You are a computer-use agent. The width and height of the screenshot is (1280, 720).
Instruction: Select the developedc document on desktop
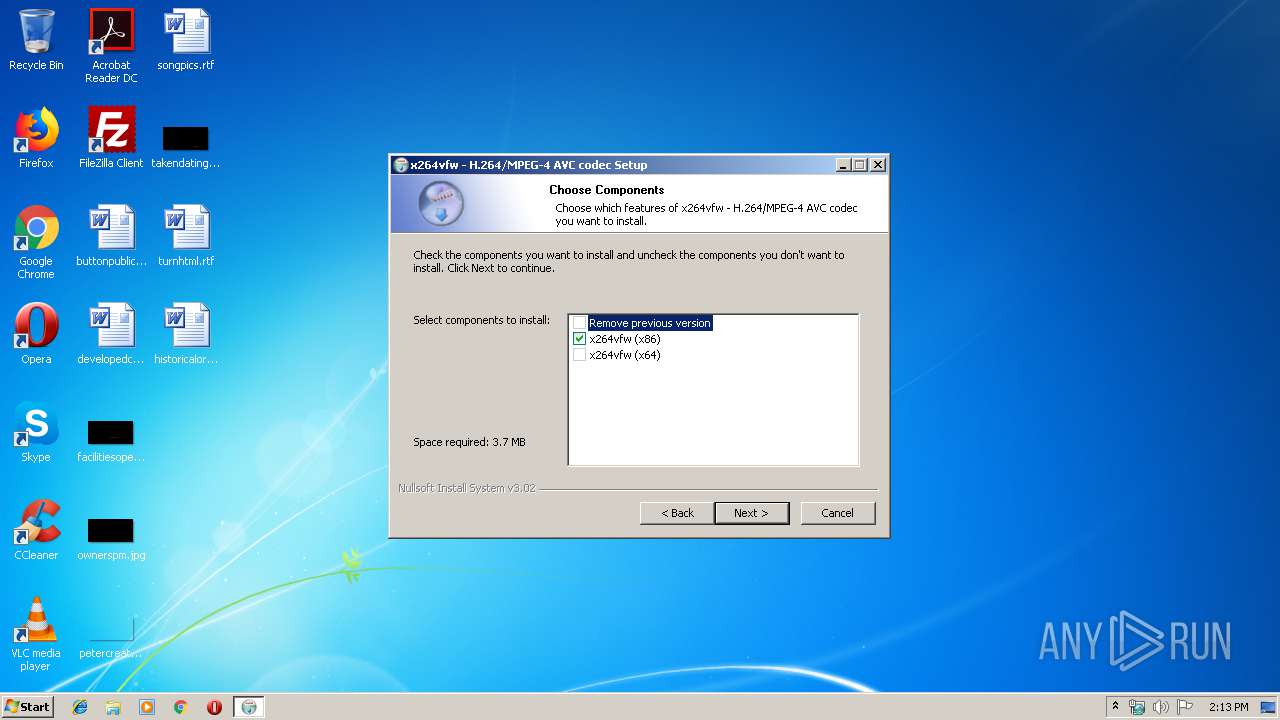pyautogui.click(x=111, y=334)
